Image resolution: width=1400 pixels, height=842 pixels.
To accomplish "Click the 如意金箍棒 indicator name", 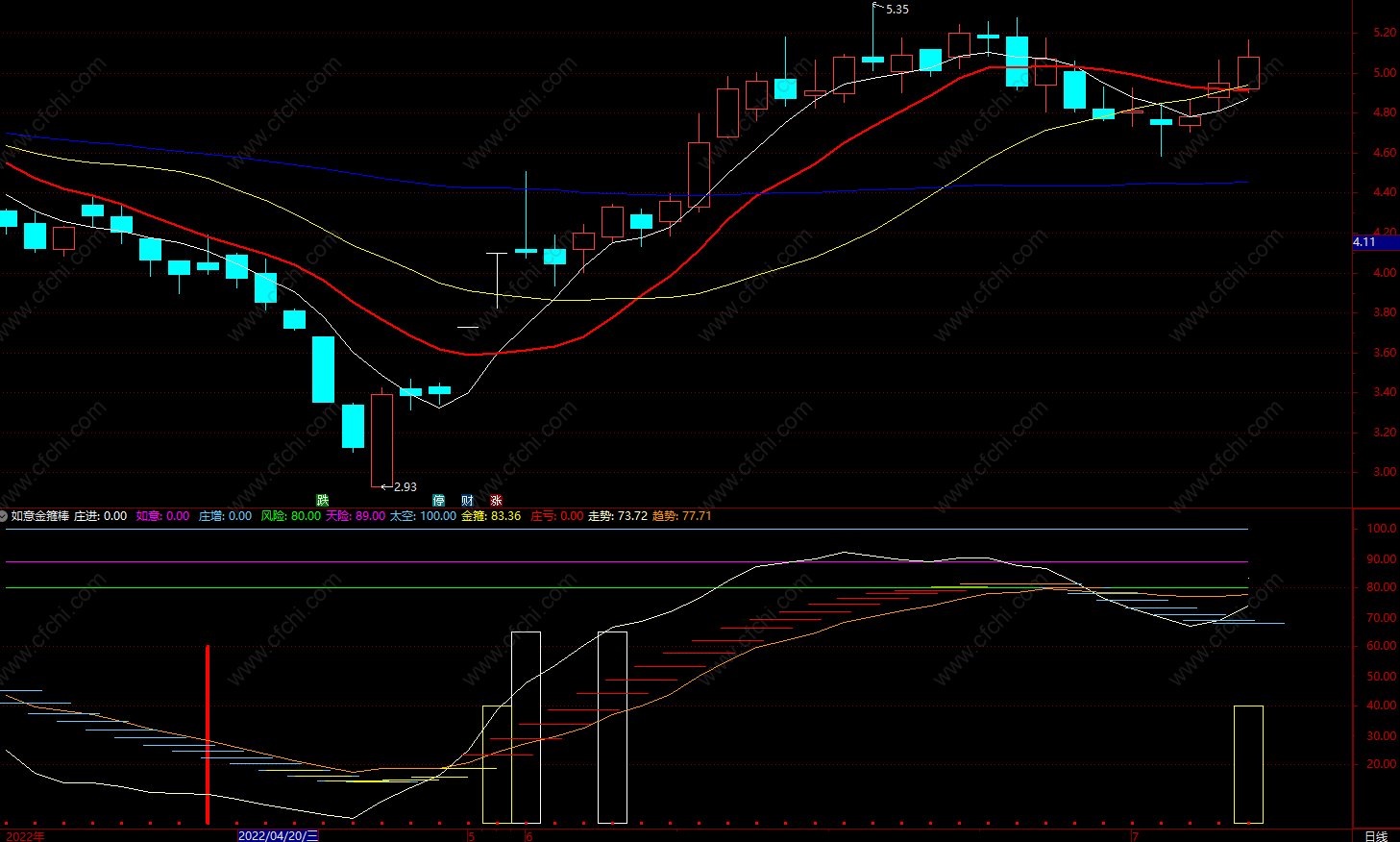I will 40,516.
